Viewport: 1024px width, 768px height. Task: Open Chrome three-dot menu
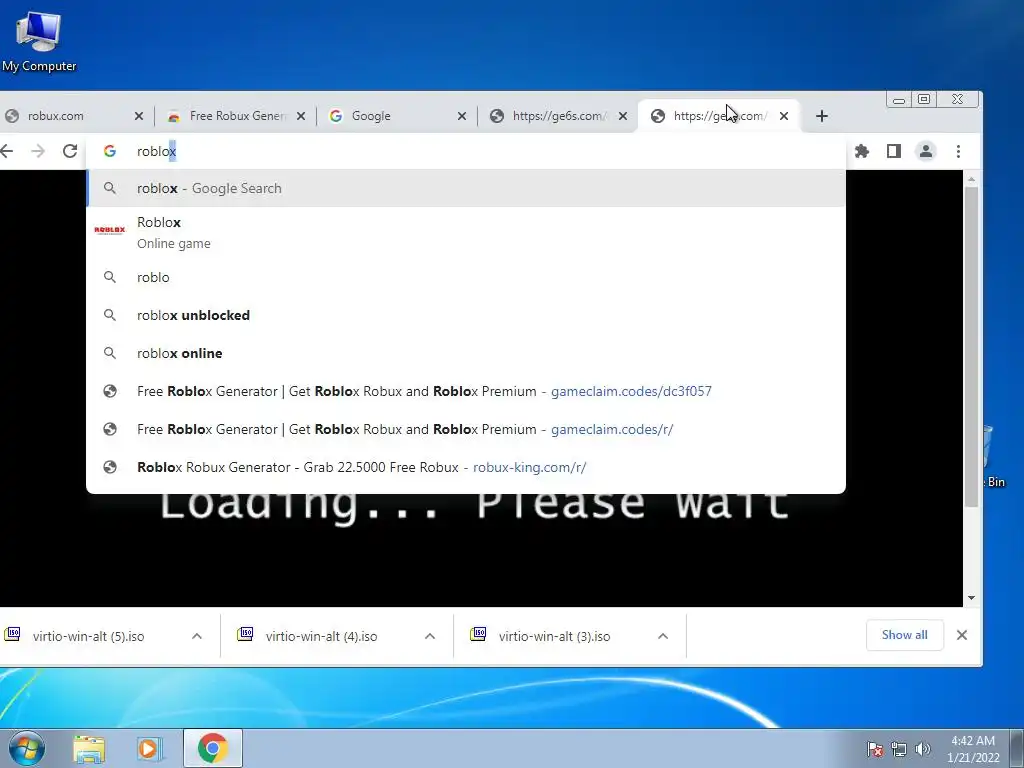pos(958,151)
